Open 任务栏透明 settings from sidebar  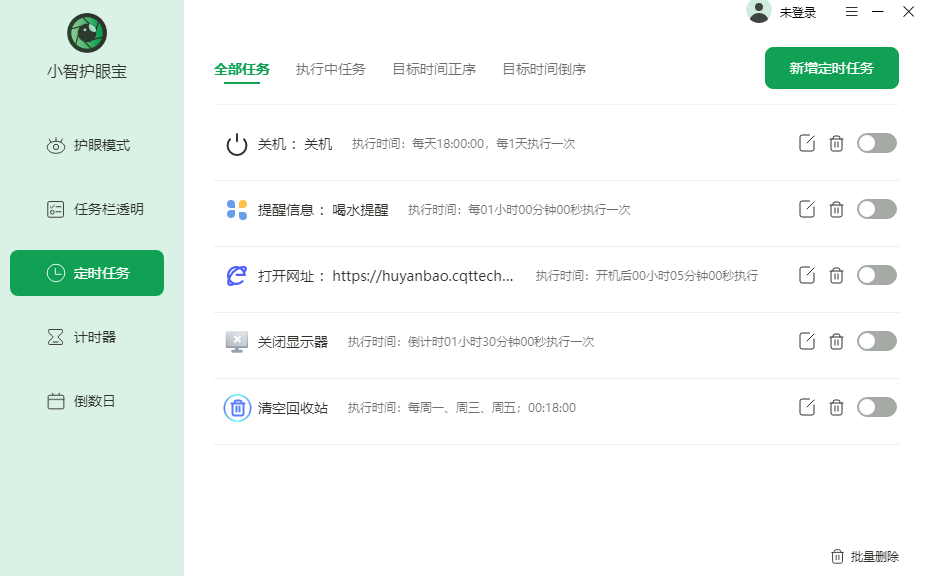(87, 209)
